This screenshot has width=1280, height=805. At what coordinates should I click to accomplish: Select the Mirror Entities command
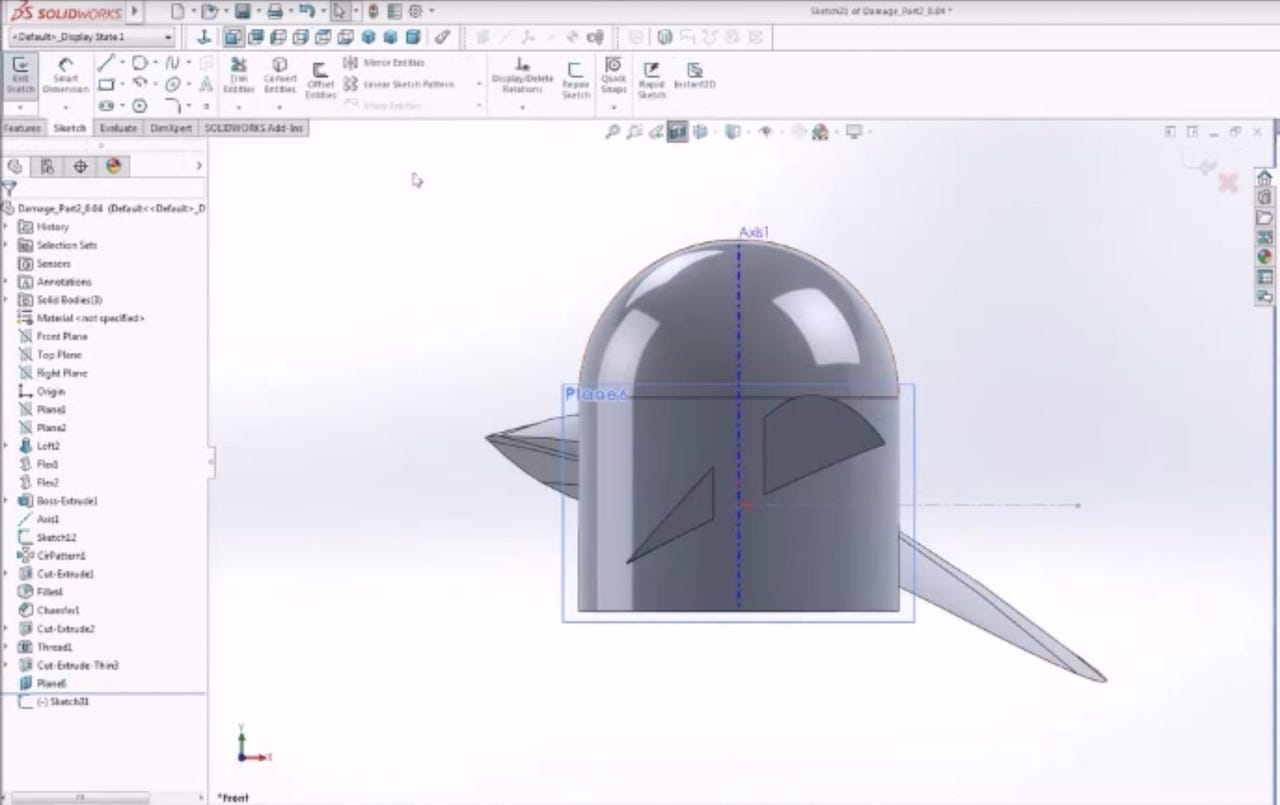tap(385, 63)
